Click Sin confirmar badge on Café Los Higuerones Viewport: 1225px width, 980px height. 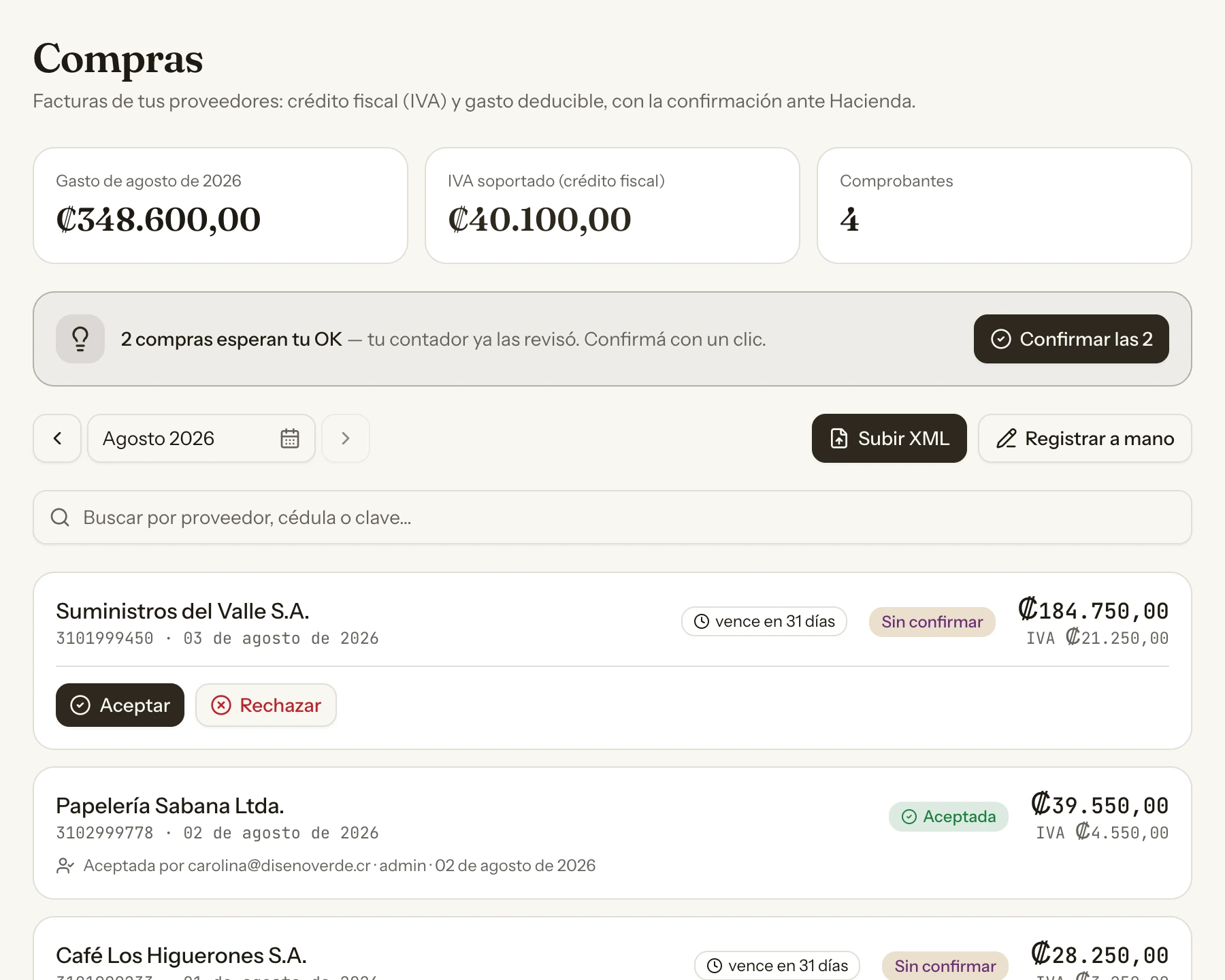[945, 966]
